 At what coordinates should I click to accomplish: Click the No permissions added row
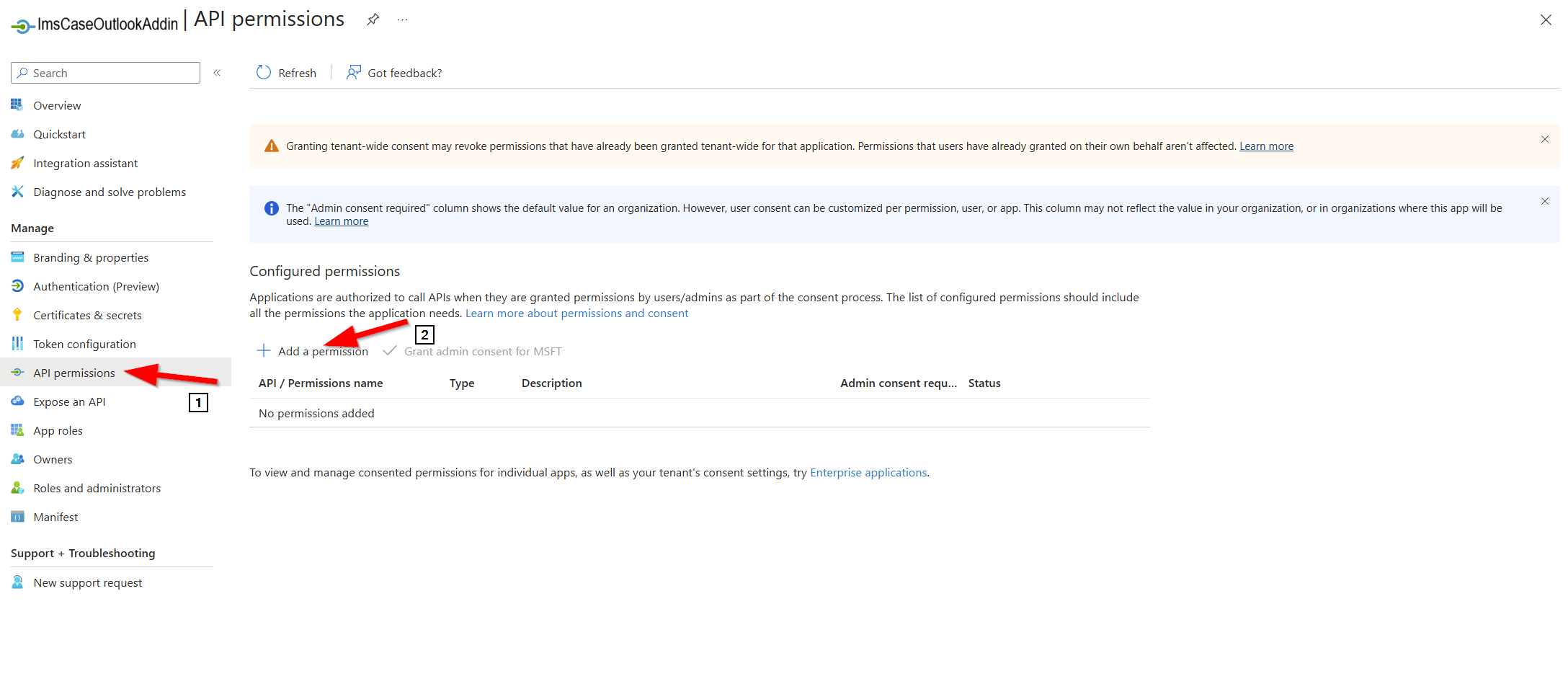point(699,413)
